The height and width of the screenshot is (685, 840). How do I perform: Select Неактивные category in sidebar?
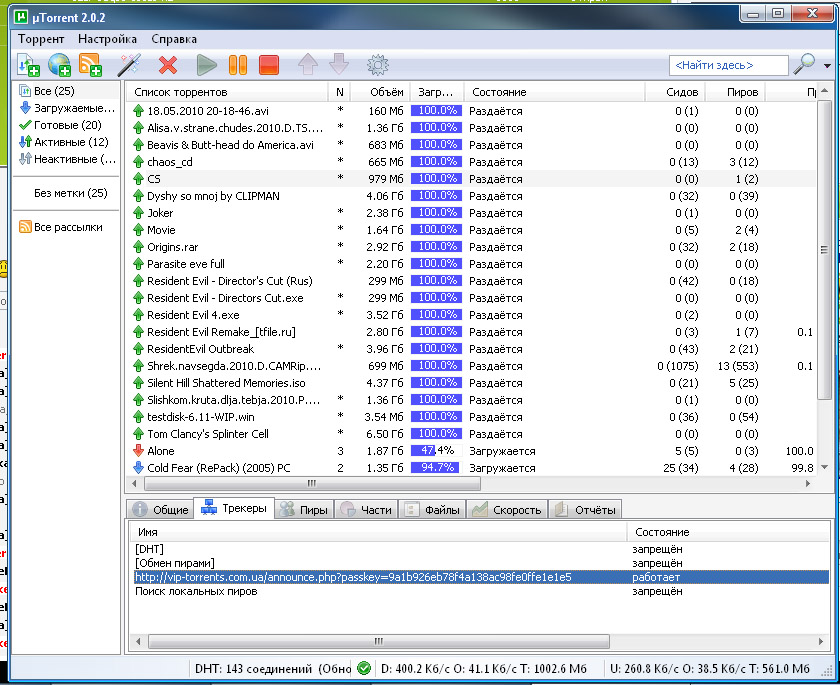pyautogui.click(x=66, y=159)
